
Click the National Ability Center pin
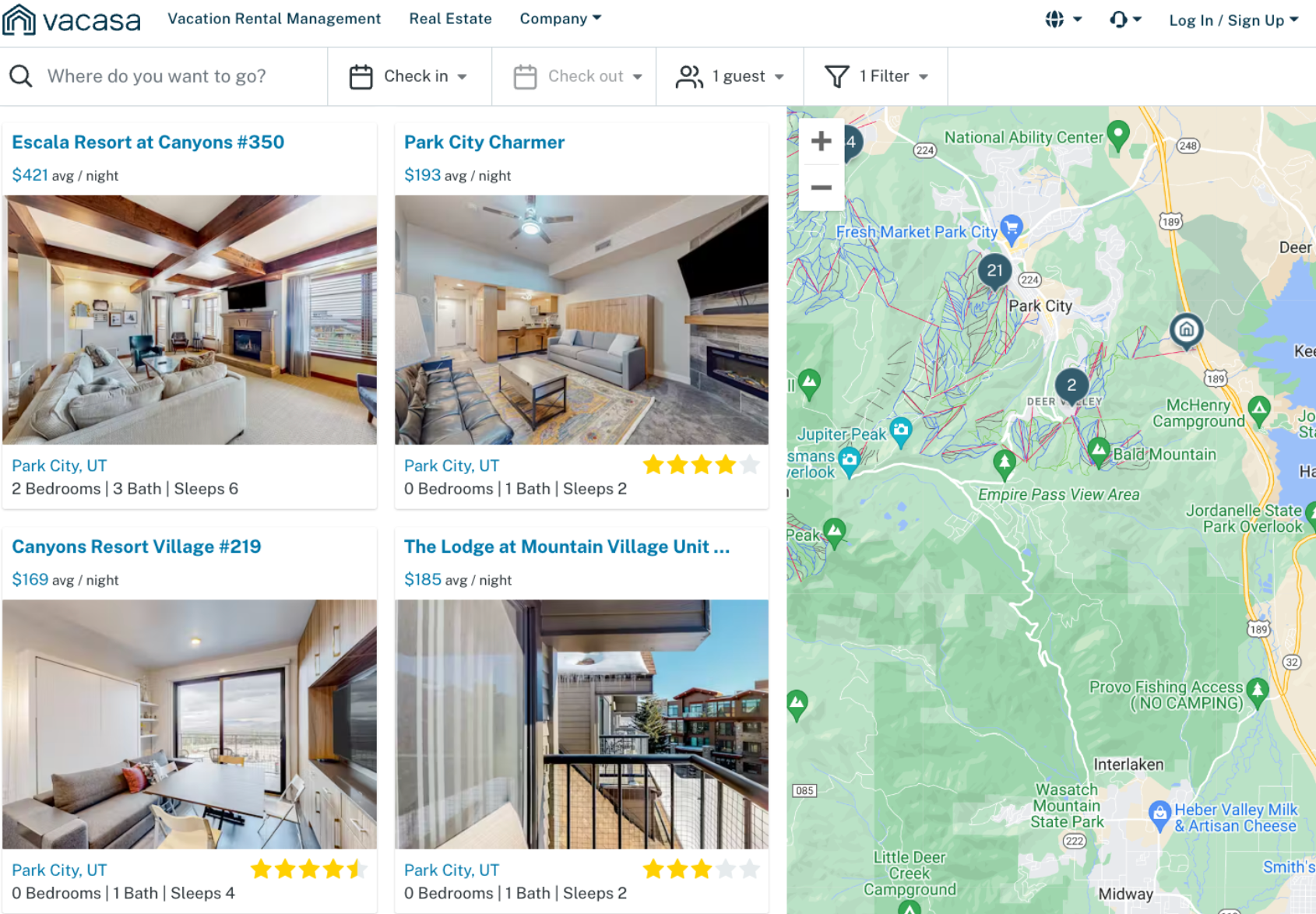coord(1118,135)
